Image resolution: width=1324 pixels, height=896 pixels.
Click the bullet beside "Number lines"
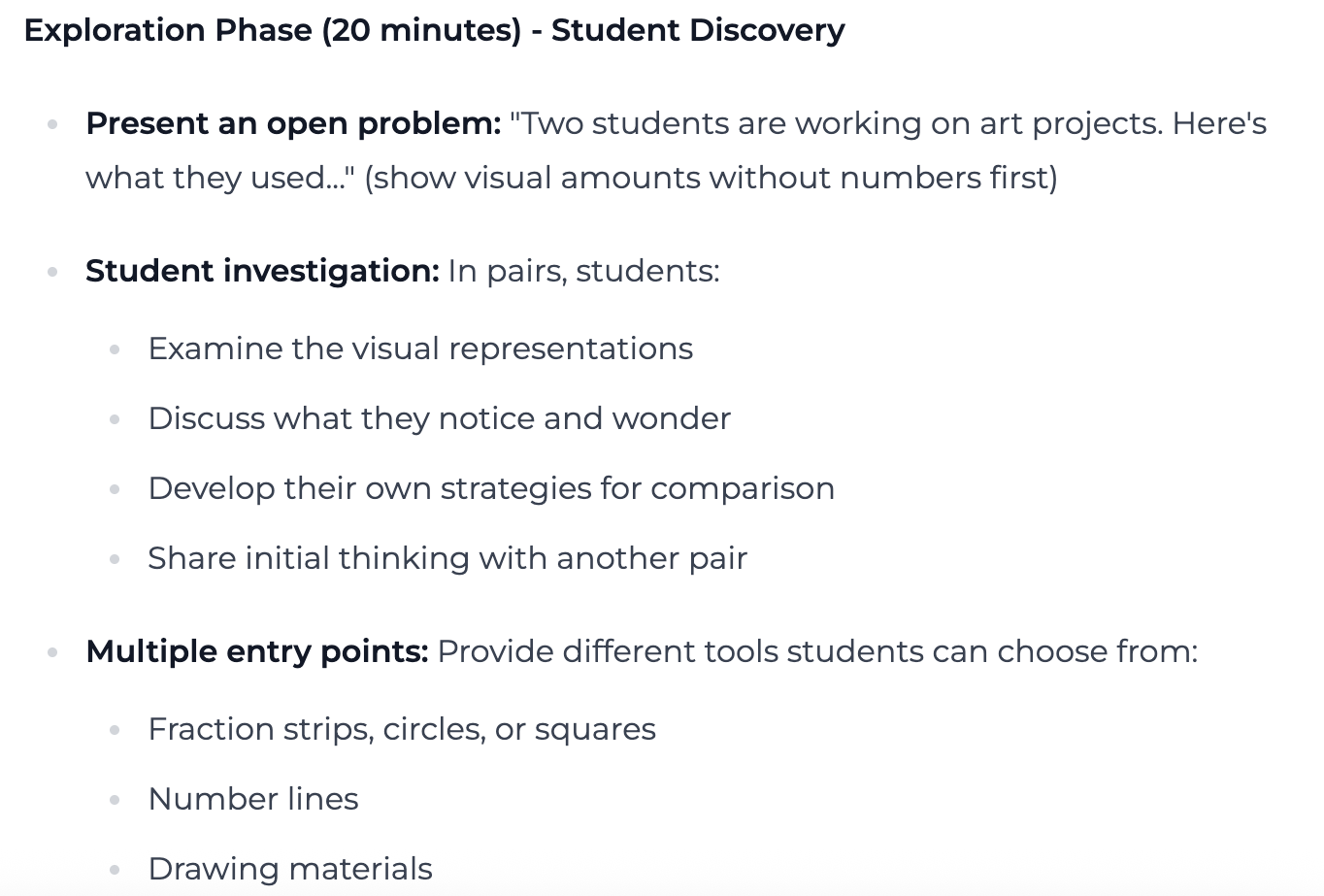116,800
